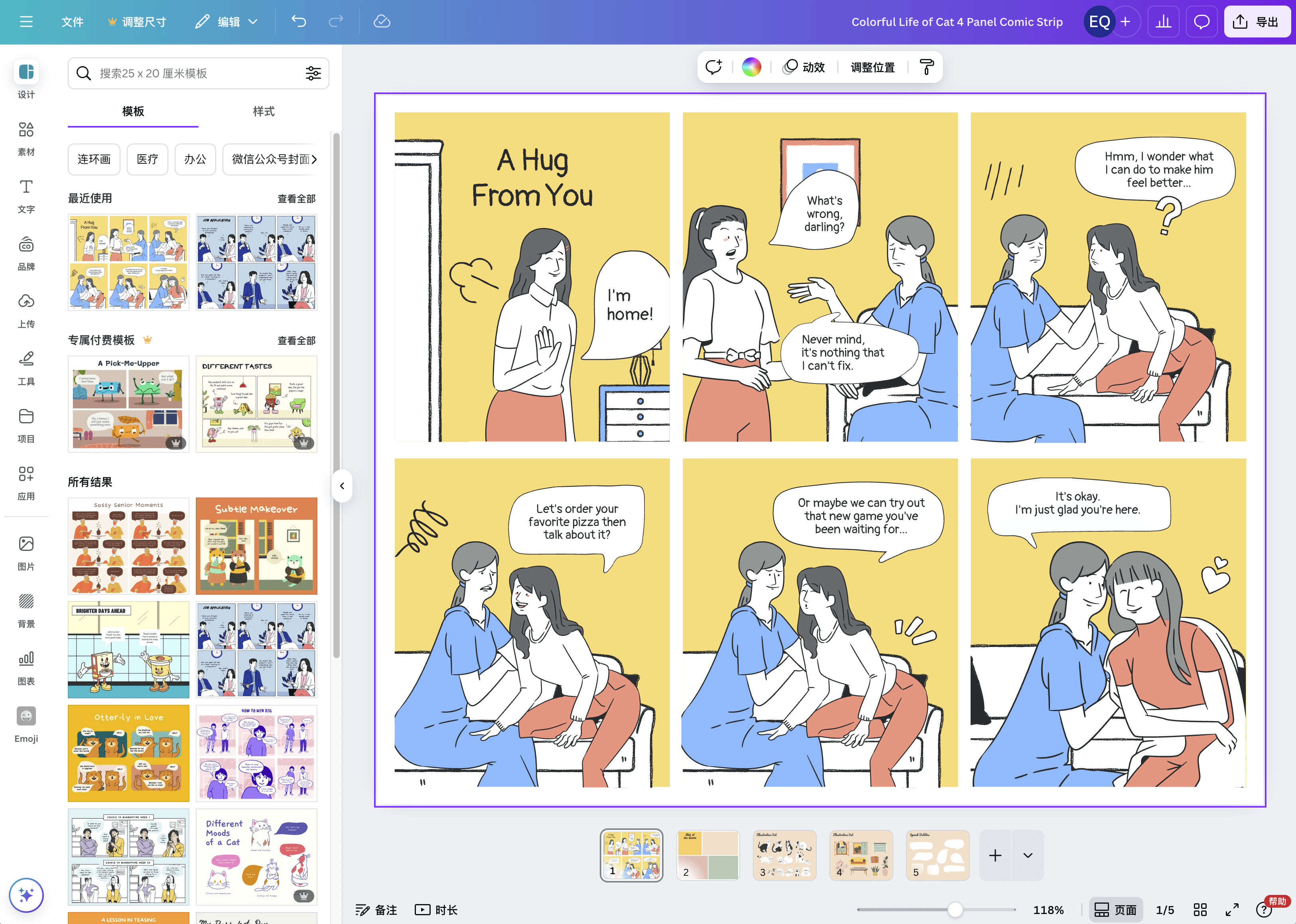Viewport: 1296px width, 924px height.
Task: Open the Canva magic assistant wand
Action: [26, 895]
